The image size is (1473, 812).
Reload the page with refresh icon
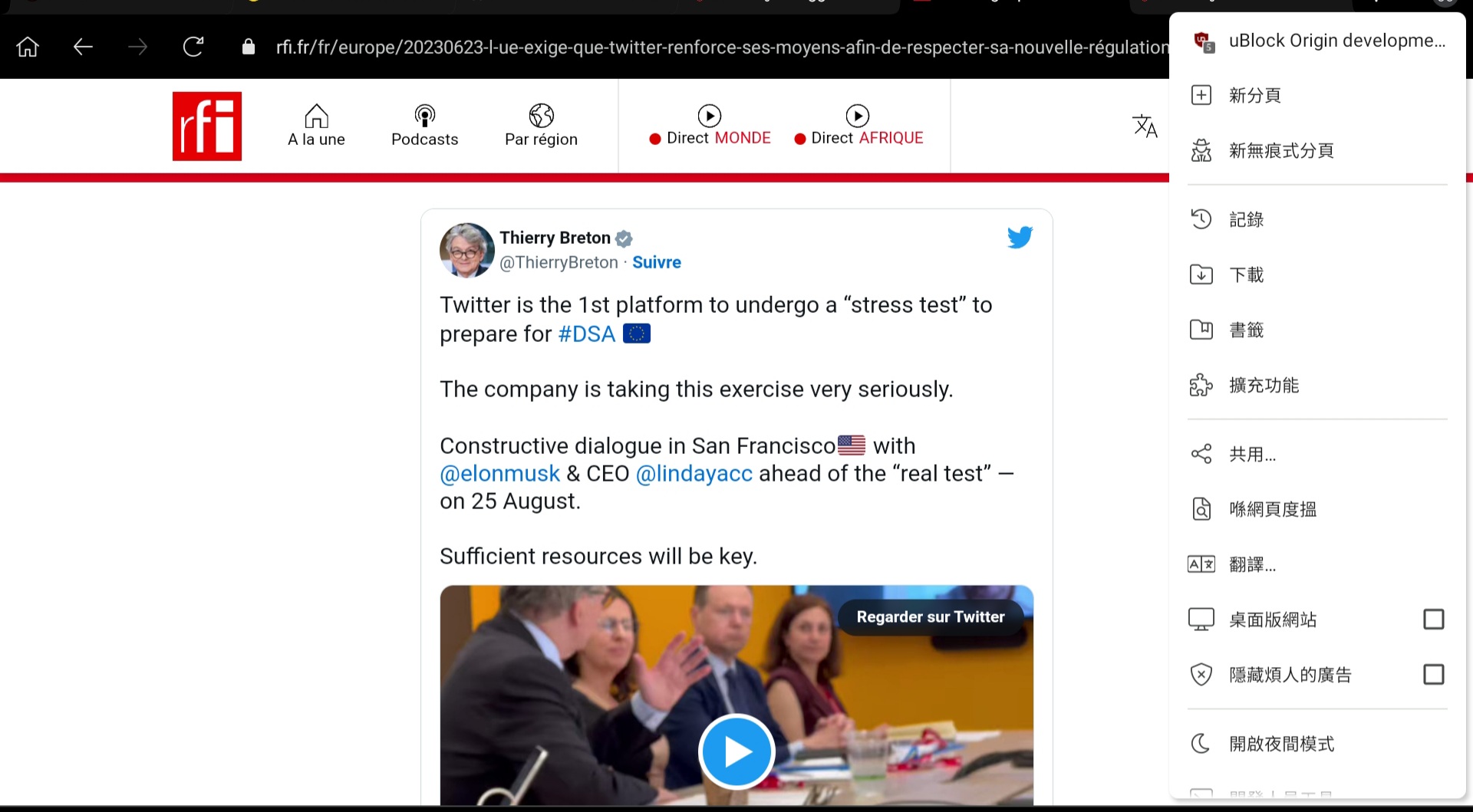pyautogui.click(x=193, y=48)
